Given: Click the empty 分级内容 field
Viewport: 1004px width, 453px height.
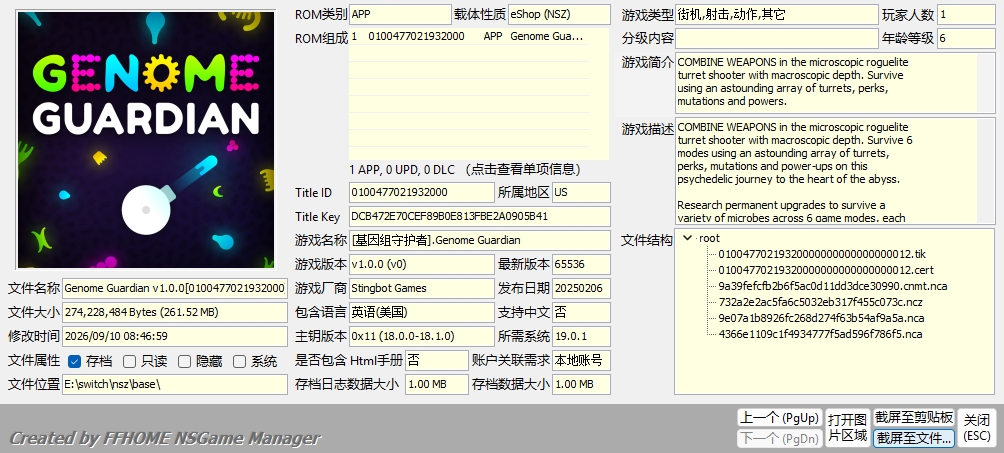Looking at the screenshot, I should pos(777,38).
